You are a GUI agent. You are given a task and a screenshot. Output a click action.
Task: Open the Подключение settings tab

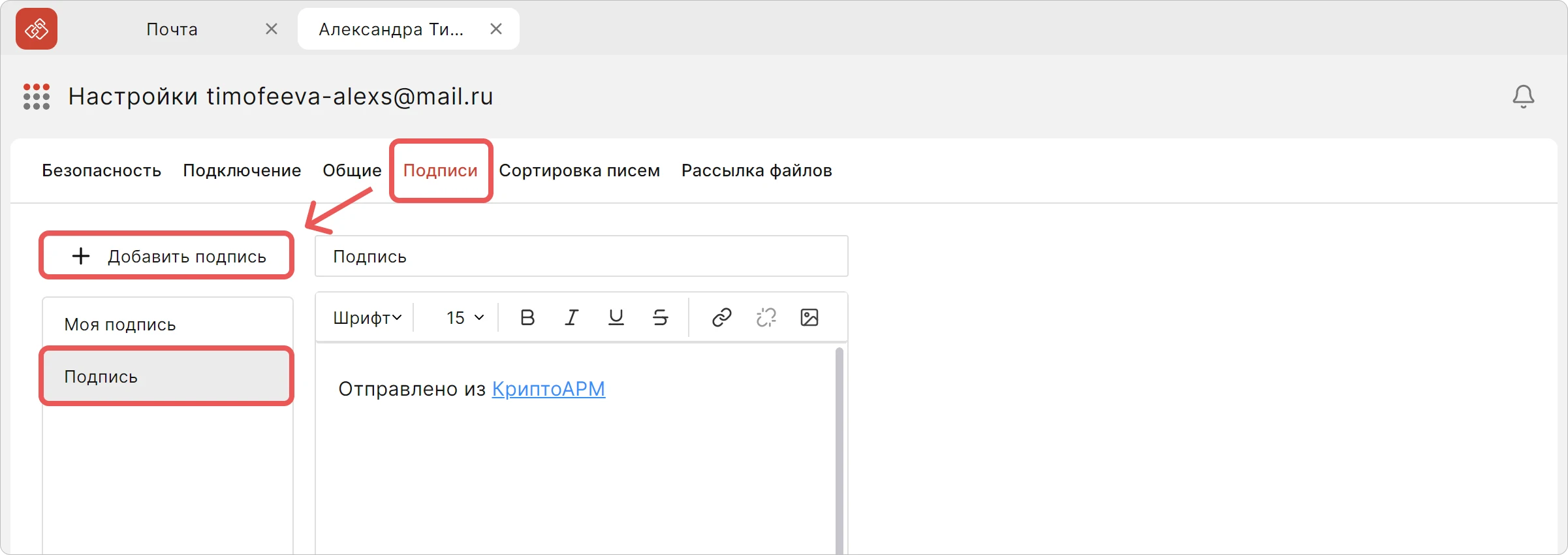pyautogui.click(x=242, y=170)
